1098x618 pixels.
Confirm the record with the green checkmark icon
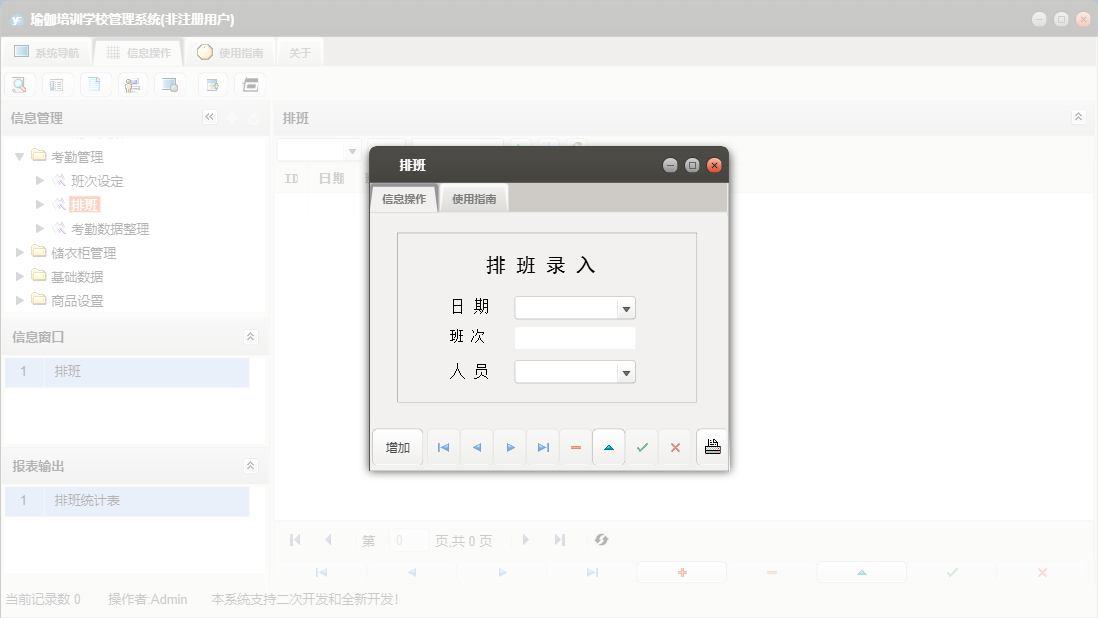[x=641, y=447]
